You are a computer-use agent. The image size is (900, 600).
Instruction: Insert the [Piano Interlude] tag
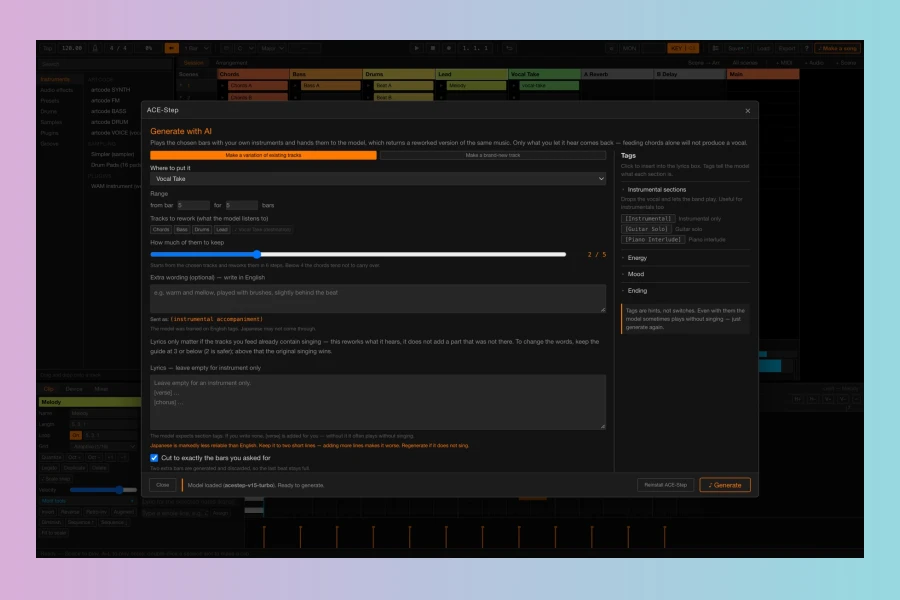[x=653, y=239]
